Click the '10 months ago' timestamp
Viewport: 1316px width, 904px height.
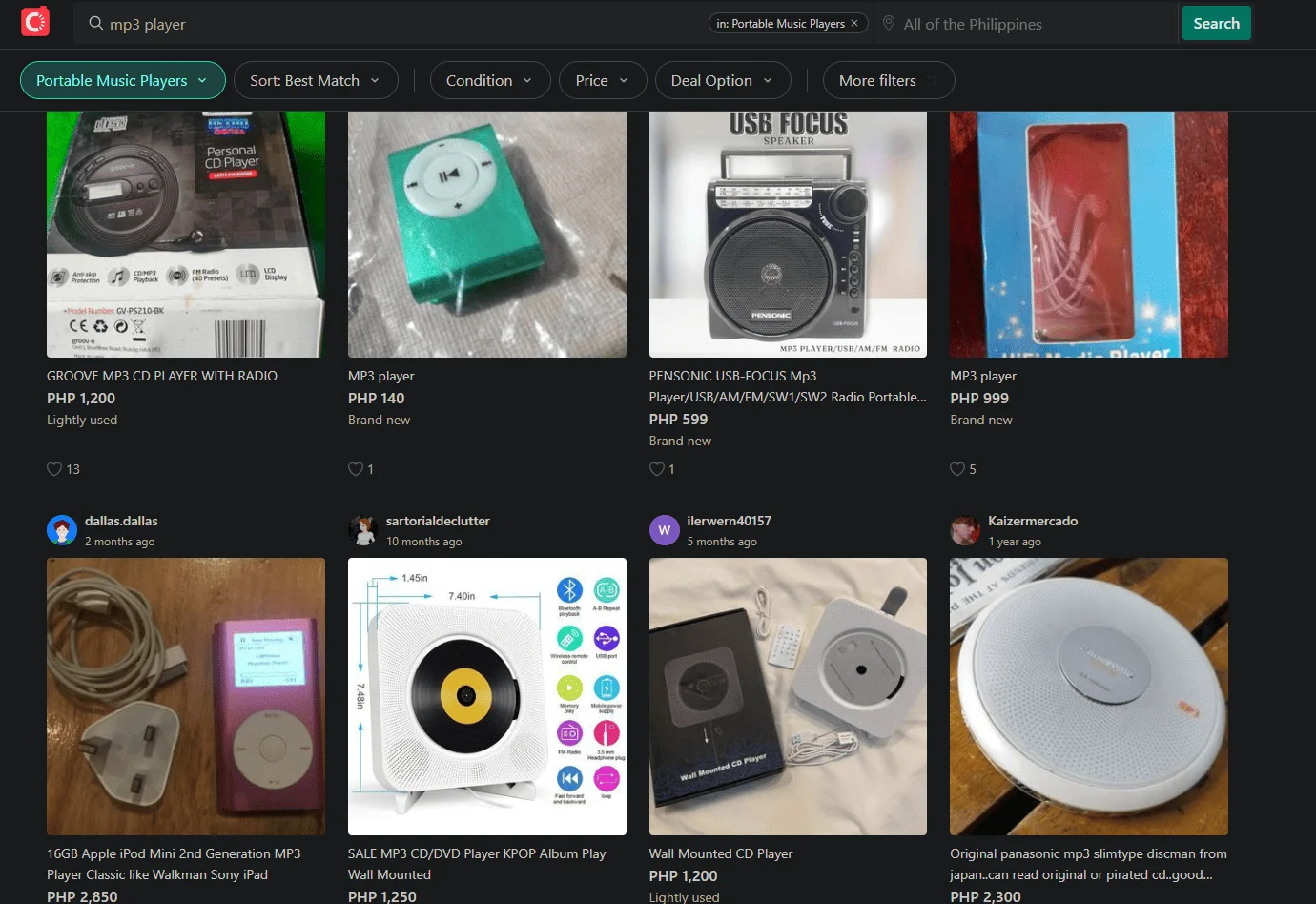pyautogui.click(x=424, y=542)
